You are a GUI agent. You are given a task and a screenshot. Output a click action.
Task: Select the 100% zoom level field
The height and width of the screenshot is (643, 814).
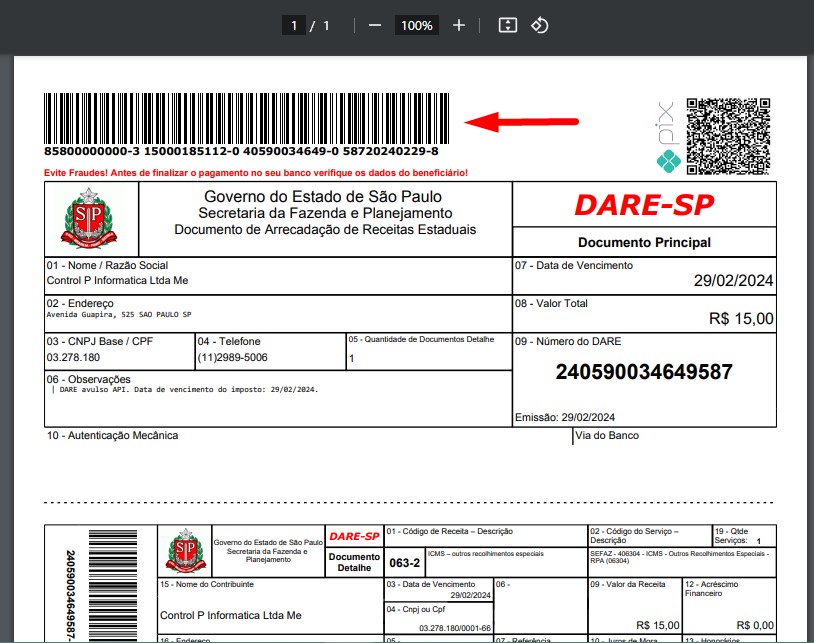(x=416, y=25)
